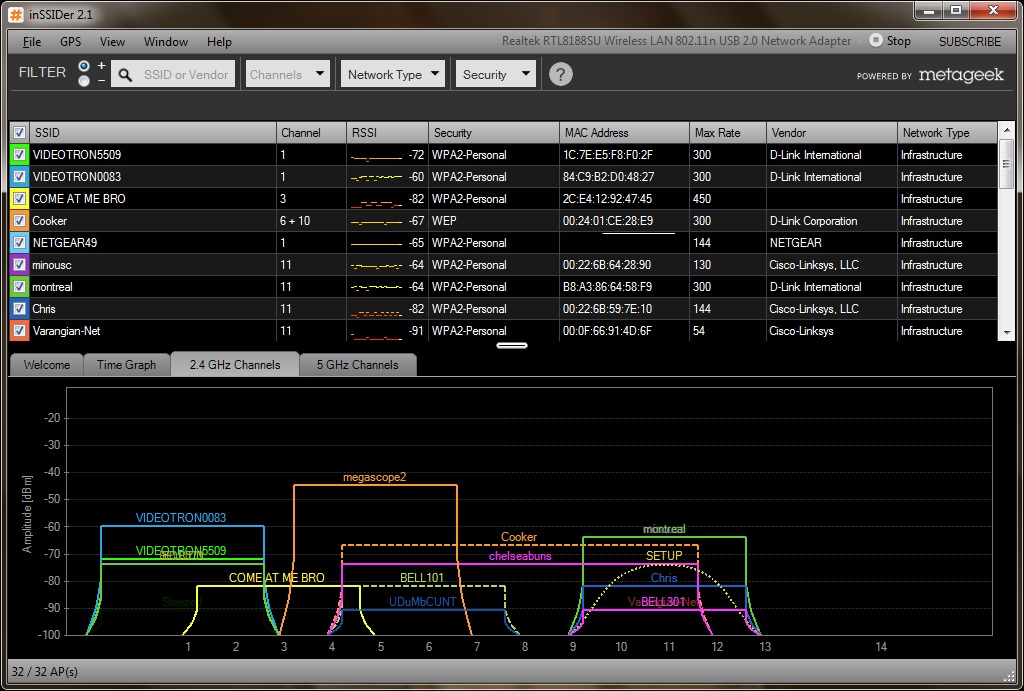Viewport: 1024px width, 691px height.
Task: Click the SSID or Vendor search field
Action: click(186, 74)
